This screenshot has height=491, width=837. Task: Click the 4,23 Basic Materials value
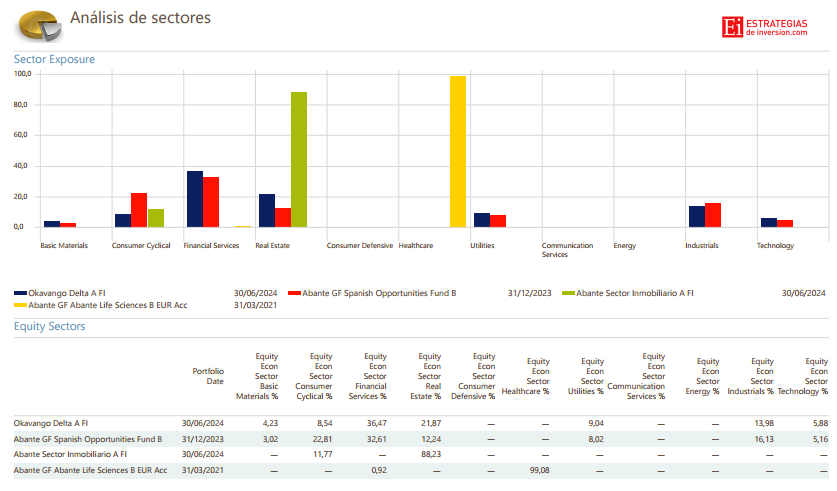[x=270, y=423]
